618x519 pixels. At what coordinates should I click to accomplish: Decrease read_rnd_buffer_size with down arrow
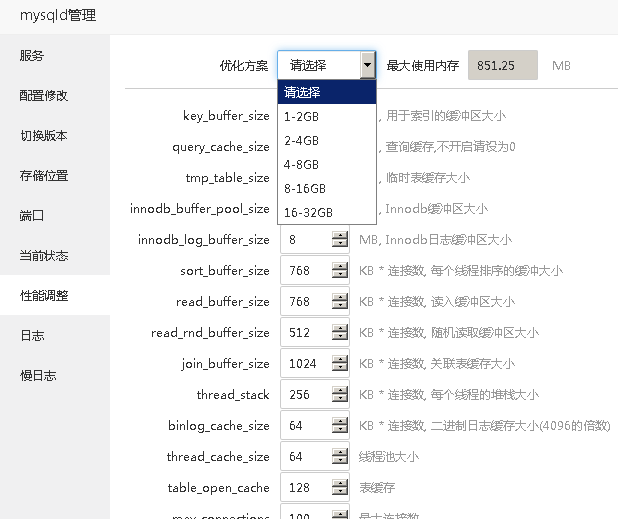tap(340, 337)
